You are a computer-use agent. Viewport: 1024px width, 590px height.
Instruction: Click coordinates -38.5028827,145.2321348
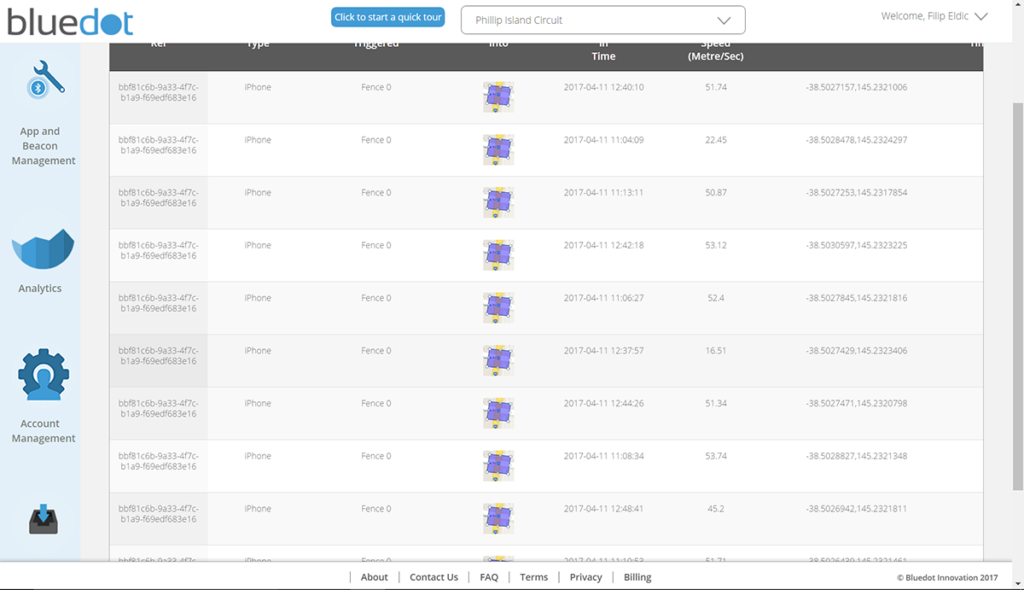856,456
